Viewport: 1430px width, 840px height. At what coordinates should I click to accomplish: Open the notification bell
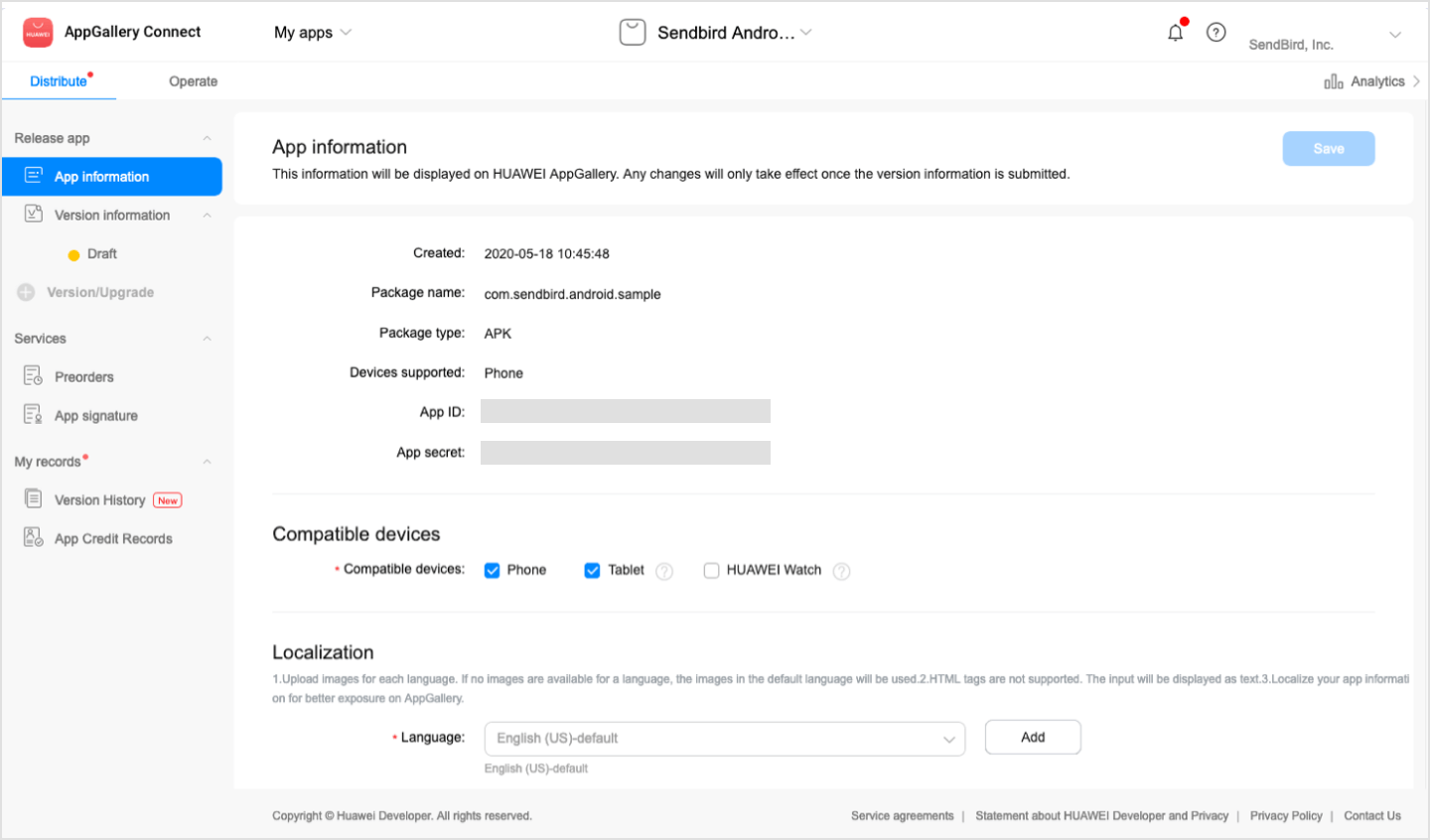tap(1176, 33)
